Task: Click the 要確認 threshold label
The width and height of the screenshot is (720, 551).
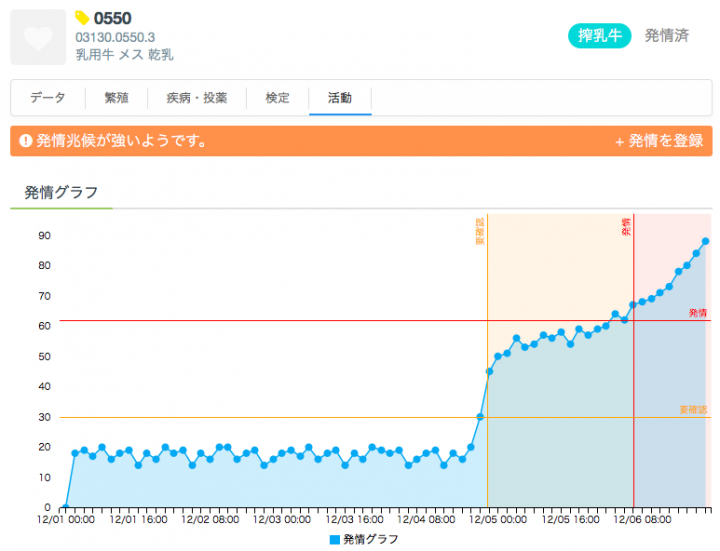Action: (693, 410)
